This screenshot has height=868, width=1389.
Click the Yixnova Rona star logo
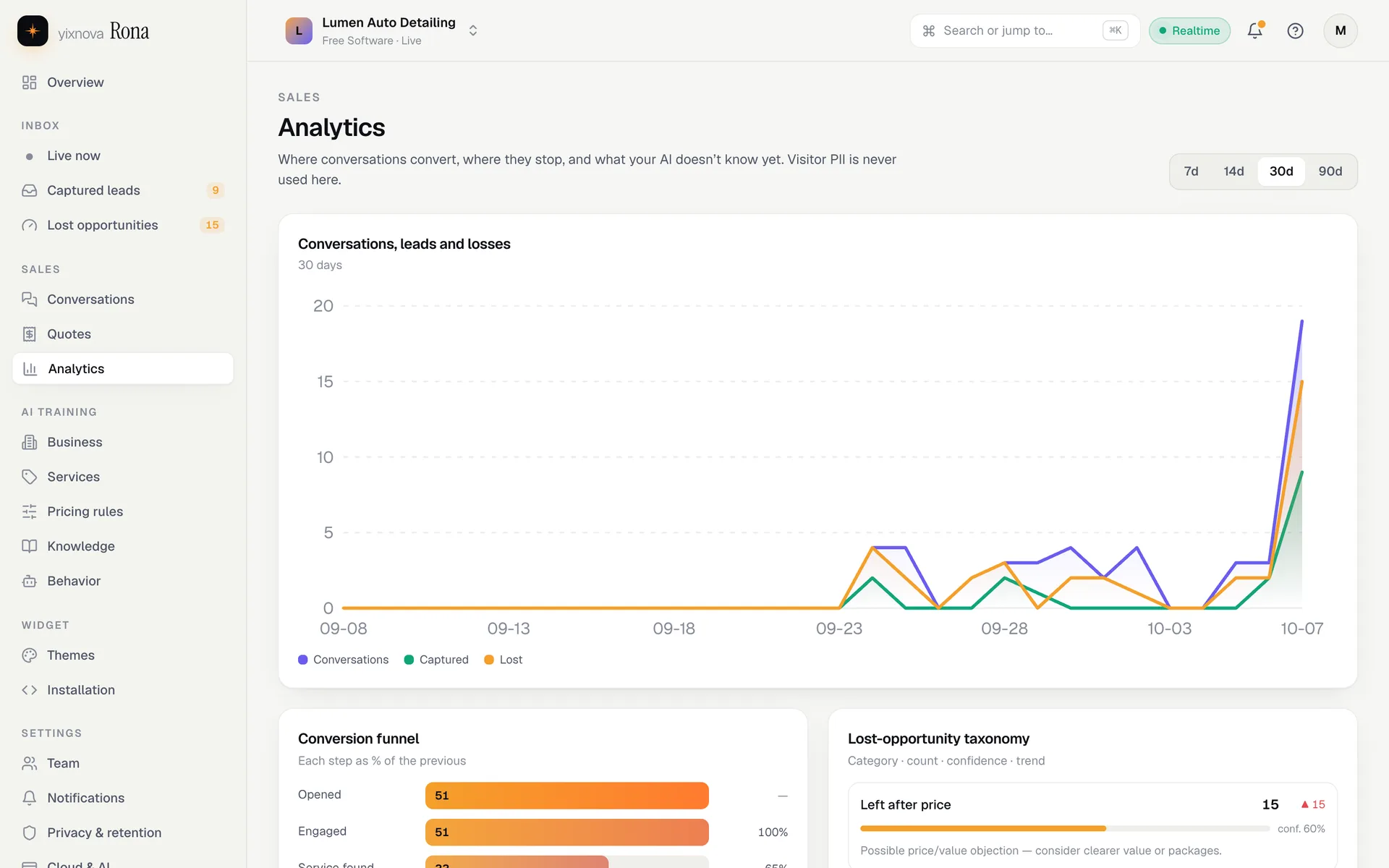coord(33,31)
